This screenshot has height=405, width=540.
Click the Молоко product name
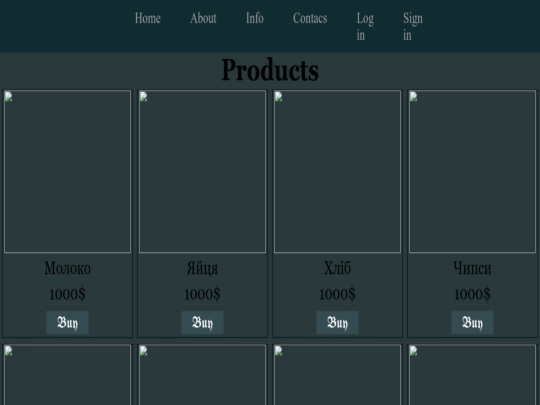click(68, 268)
